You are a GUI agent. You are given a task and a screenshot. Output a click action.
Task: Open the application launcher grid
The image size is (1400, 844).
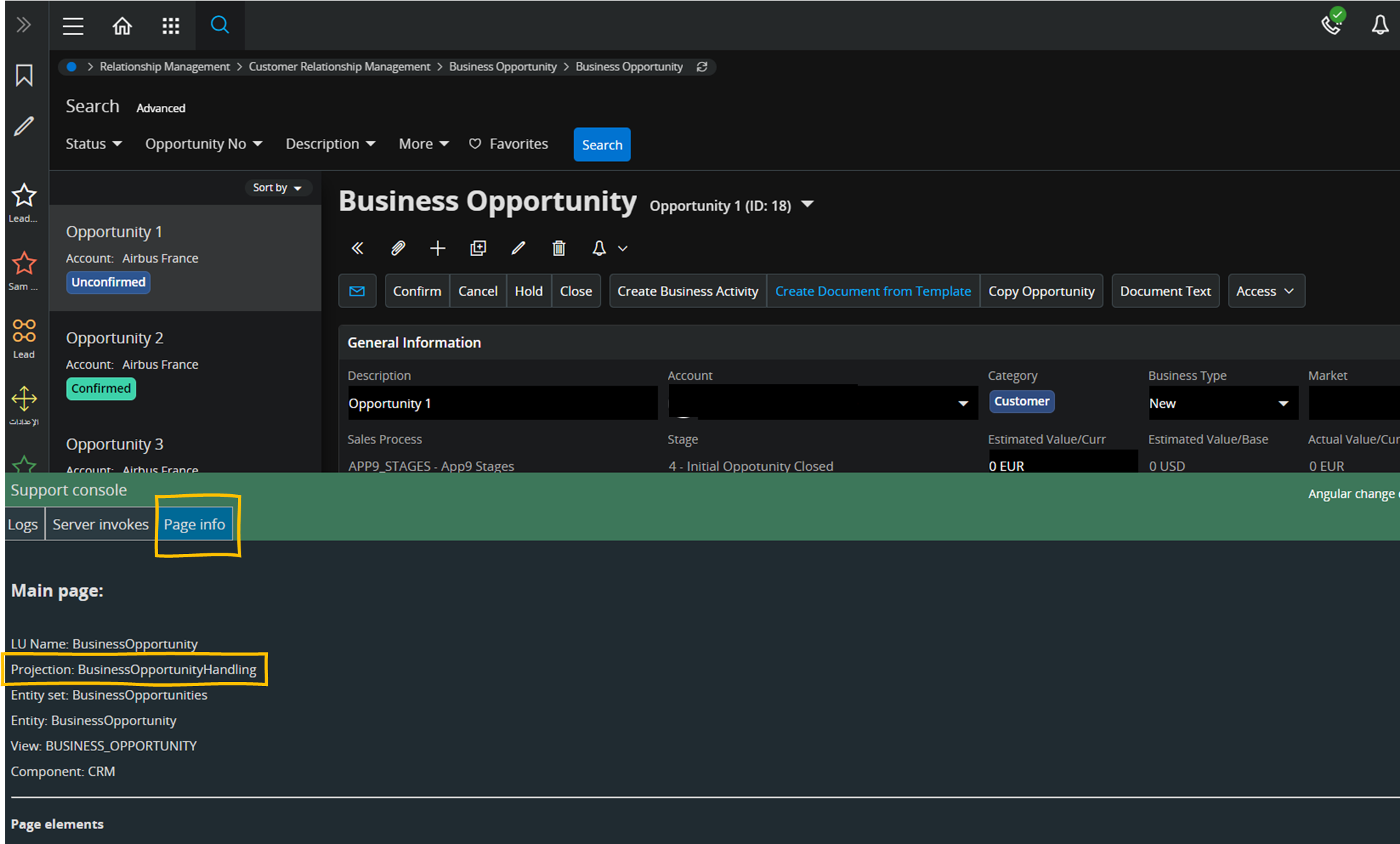click(x=171, y=26)
